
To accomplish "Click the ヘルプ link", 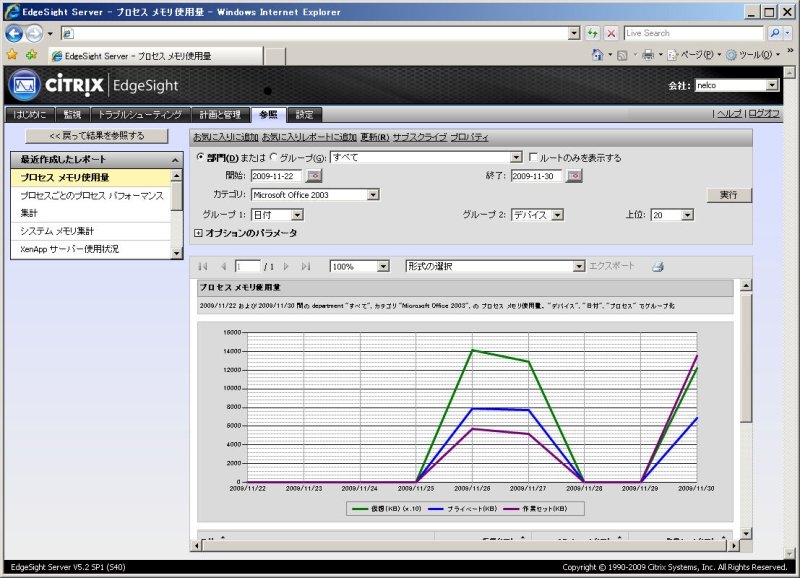I will coord(729,114).
